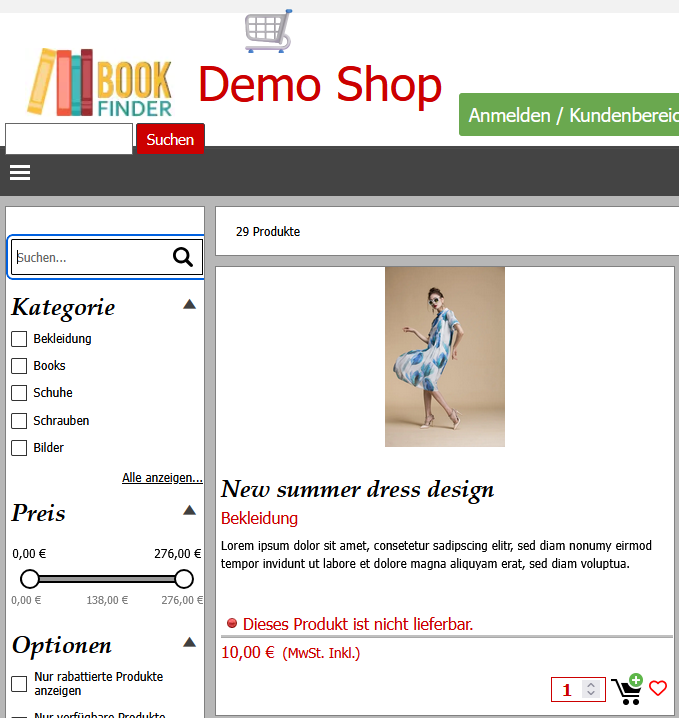Add product to wishlist with heart icon

[658, 689]
